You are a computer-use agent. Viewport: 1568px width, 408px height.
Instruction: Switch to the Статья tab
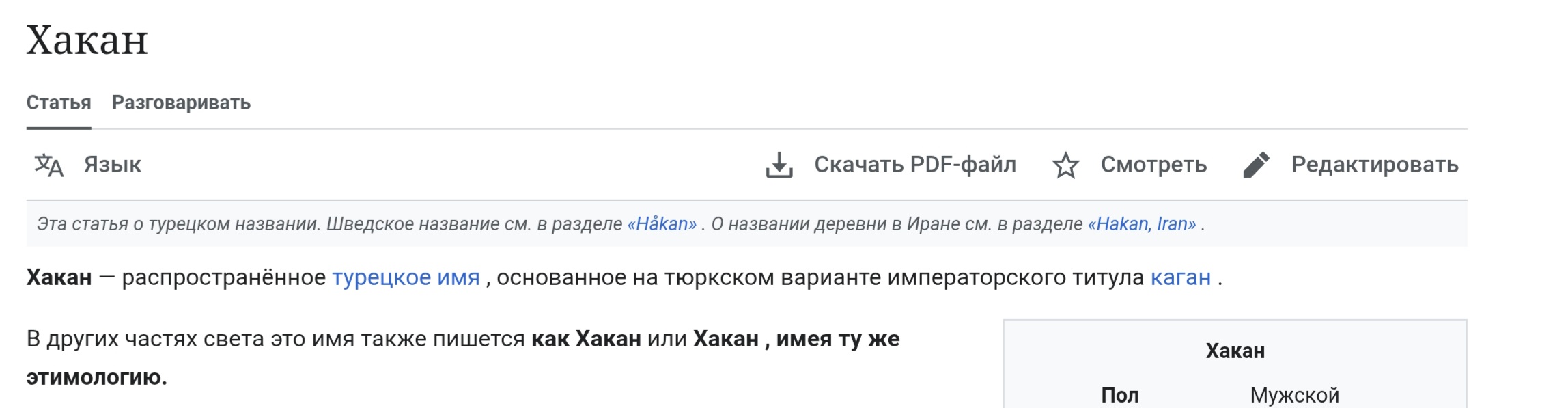[x=59, y=103]
